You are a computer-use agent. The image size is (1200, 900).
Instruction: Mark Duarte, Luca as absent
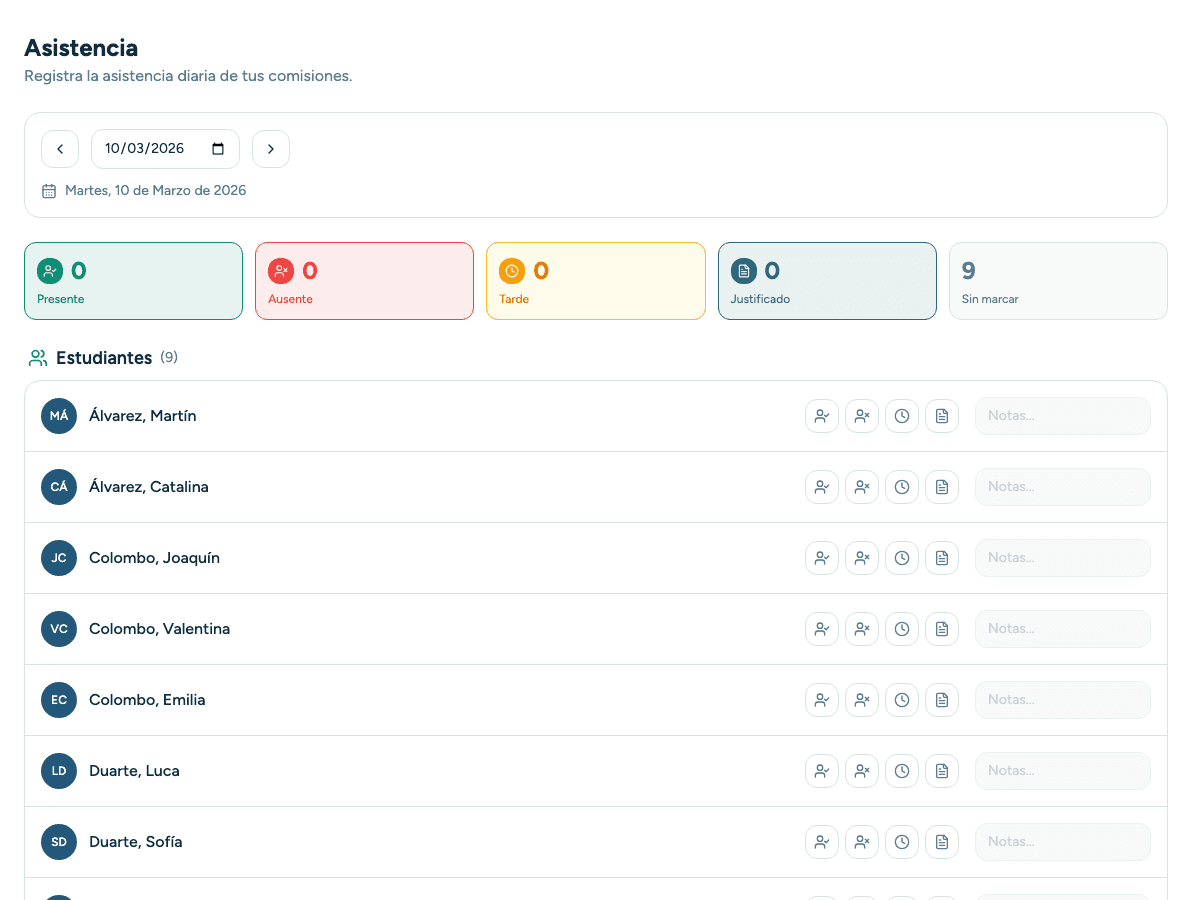[x=862, y=771]
